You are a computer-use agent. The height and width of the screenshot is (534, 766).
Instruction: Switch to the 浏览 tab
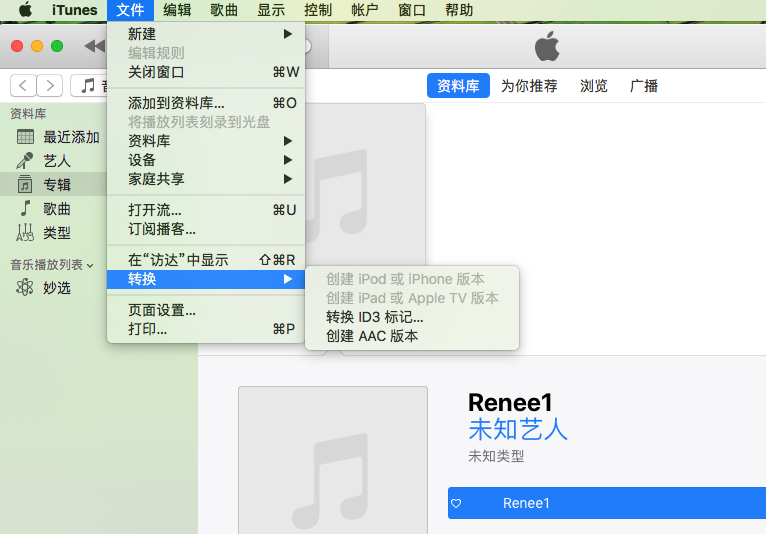point(594,86)
